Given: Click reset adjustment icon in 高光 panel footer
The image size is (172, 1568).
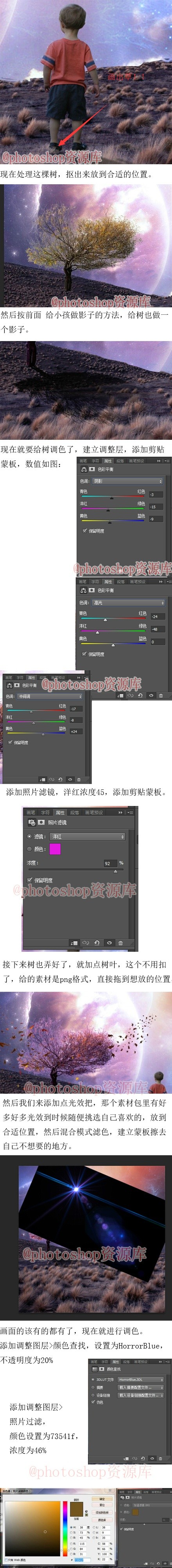Looking at the screenshot, I should click(x=140, y=695).
